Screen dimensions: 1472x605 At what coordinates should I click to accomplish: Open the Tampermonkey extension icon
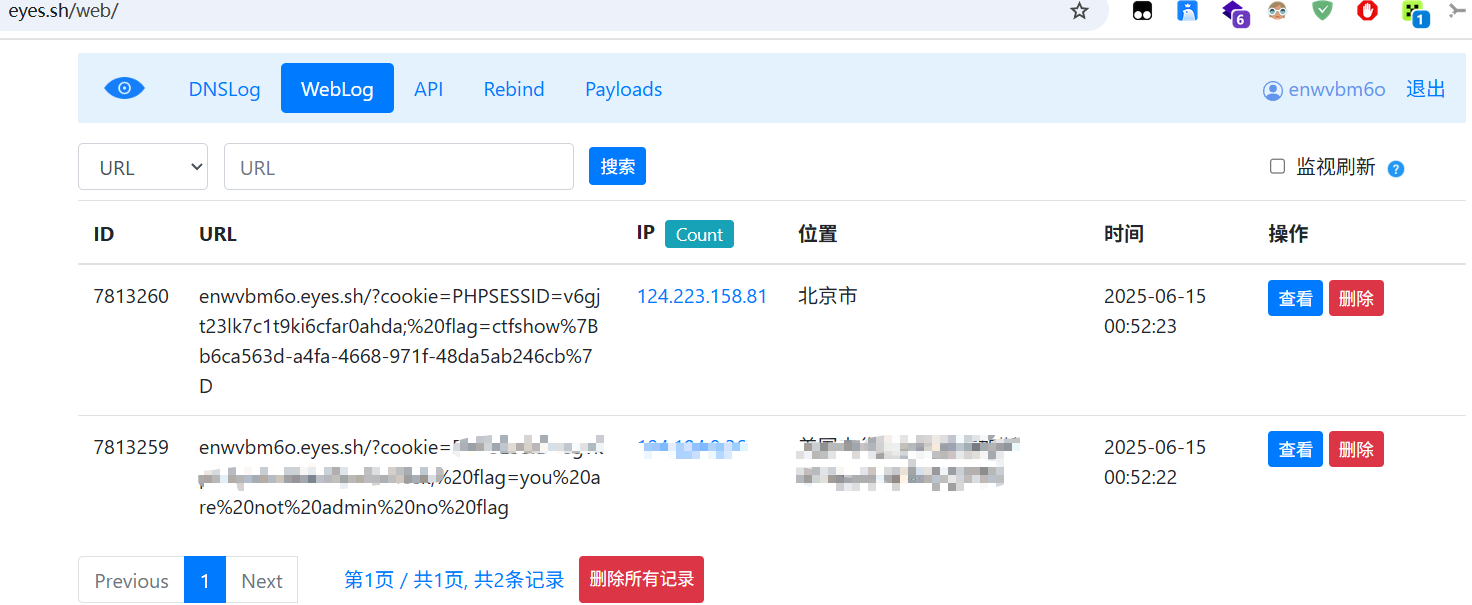tap(1142, 11)
